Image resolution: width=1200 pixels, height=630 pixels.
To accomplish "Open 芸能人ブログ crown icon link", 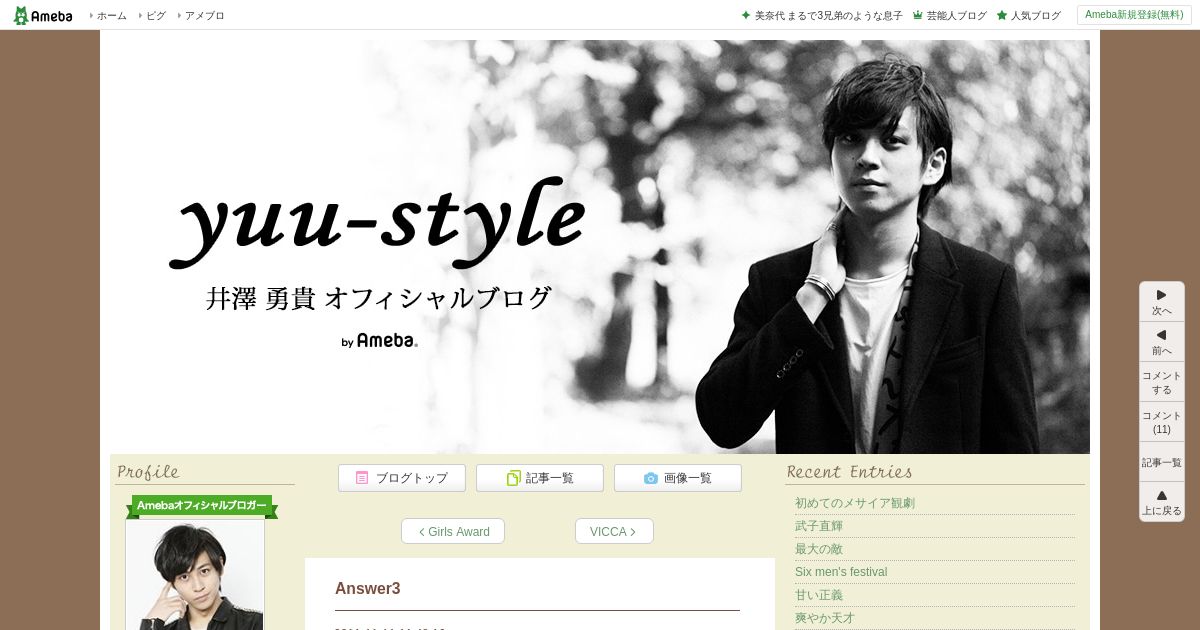I will click(949, 15).
